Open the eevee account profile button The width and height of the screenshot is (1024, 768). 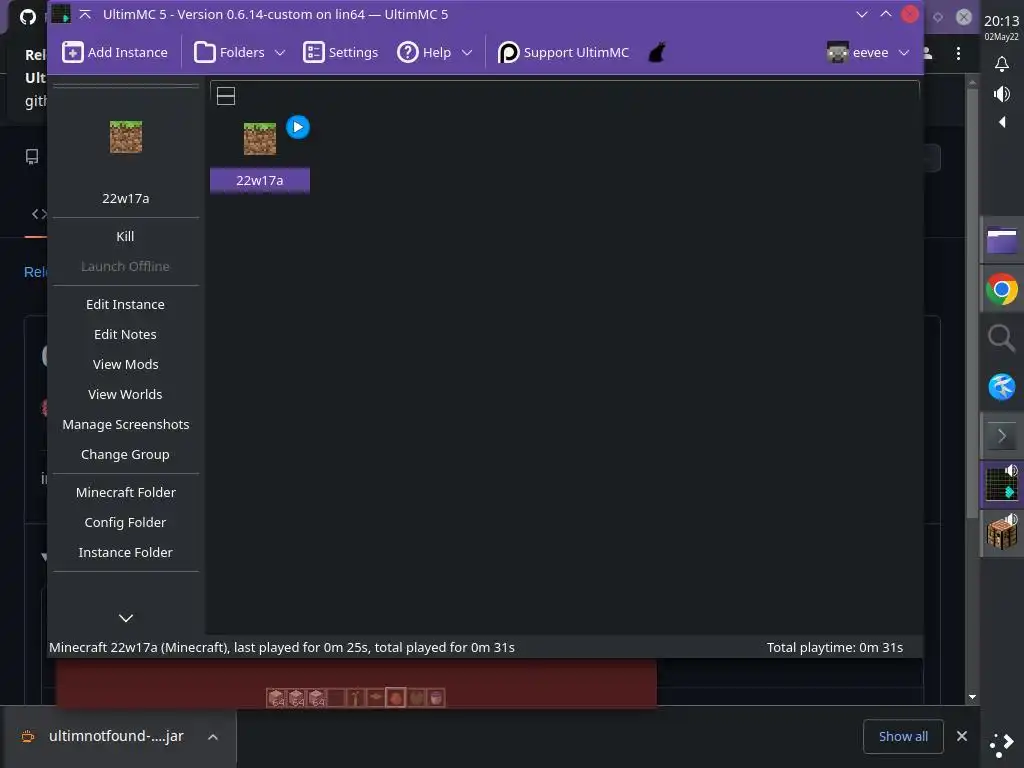[x=857, y=52]
